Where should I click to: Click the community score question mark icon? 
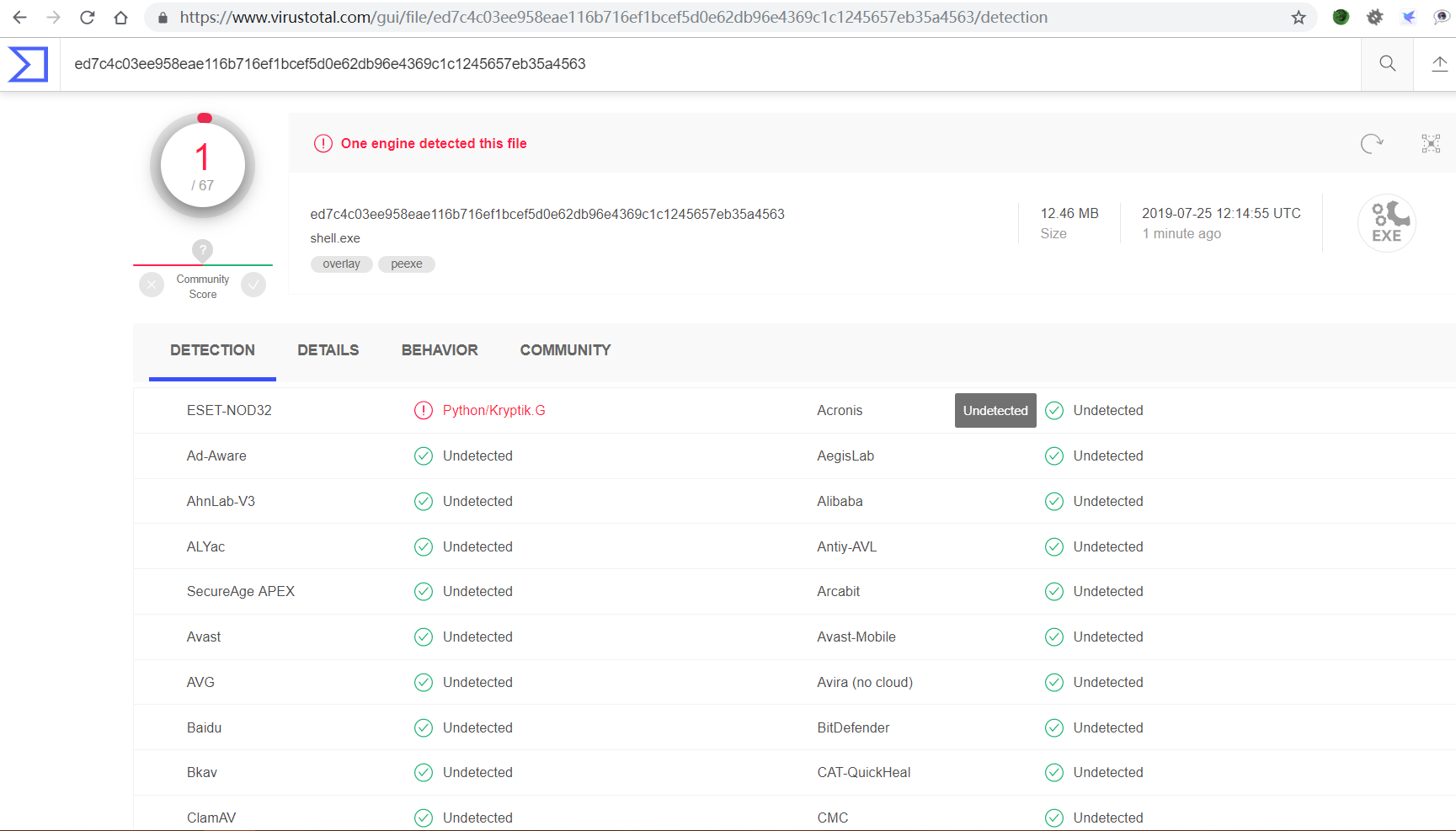[202, 250]
